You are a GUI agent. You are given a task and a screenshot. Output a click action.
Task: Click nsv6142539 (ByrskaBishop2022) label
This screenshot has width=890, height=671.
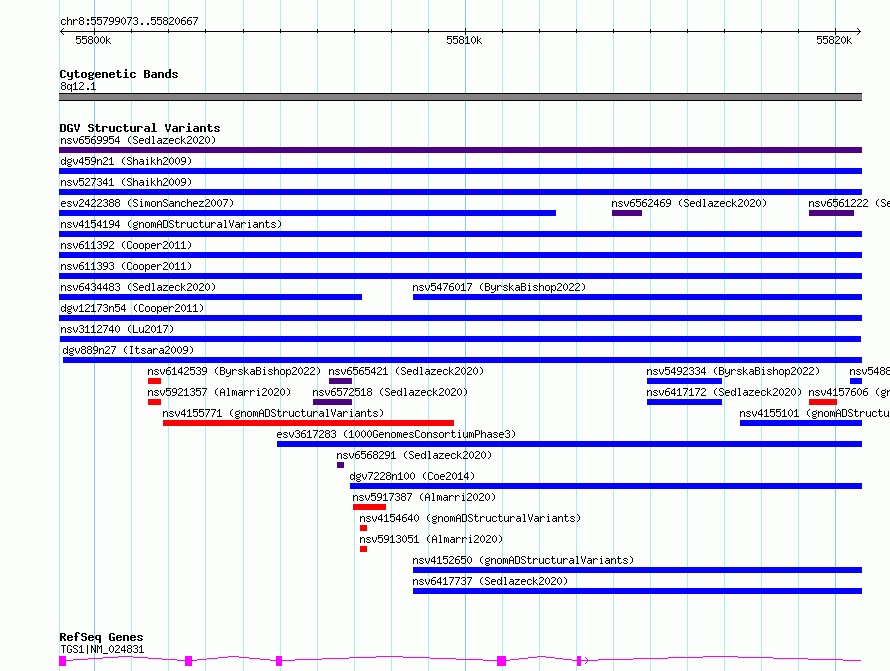pos(234,371)
